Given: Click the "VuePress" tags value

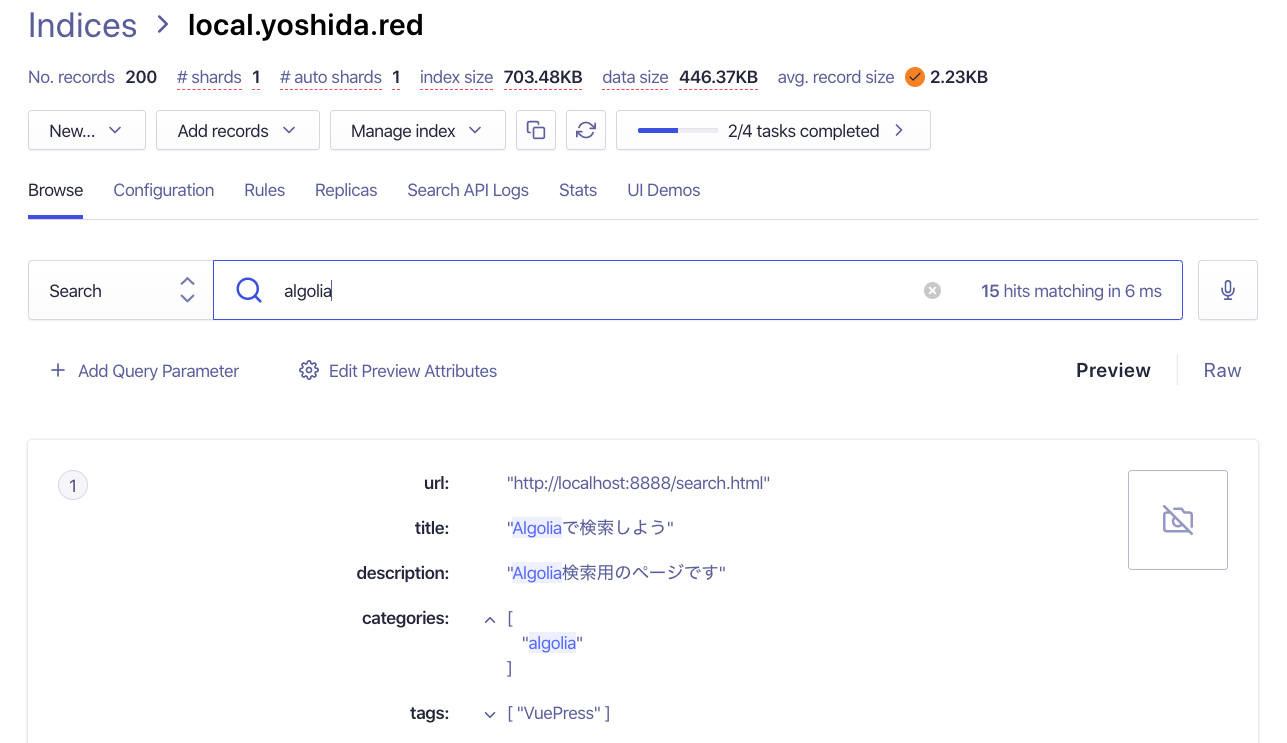Looking at the screenshot, I should (559, 713).
